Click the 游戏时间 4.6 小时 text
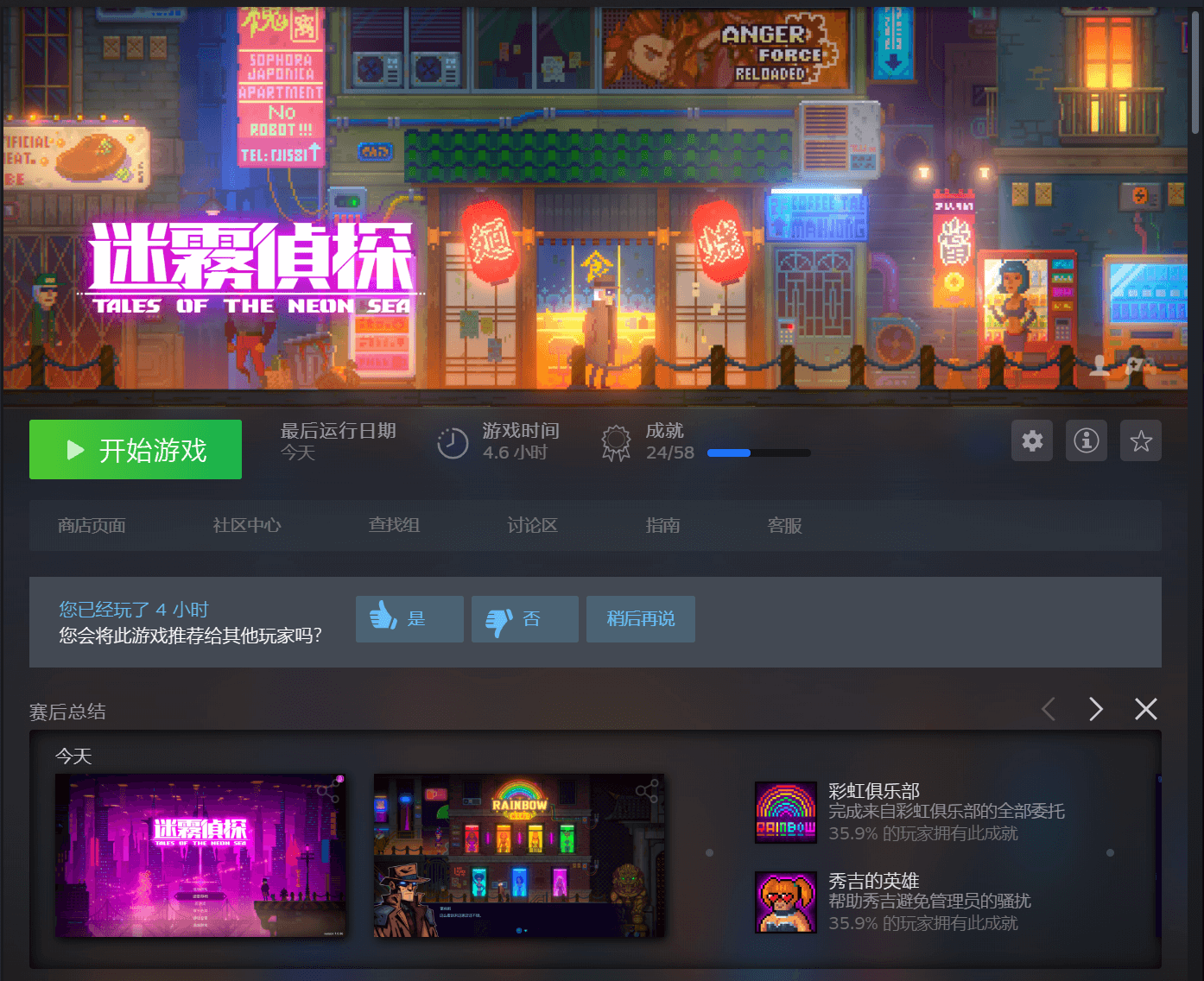Viewport: 1204px width, 981px height. pos(521,441)
